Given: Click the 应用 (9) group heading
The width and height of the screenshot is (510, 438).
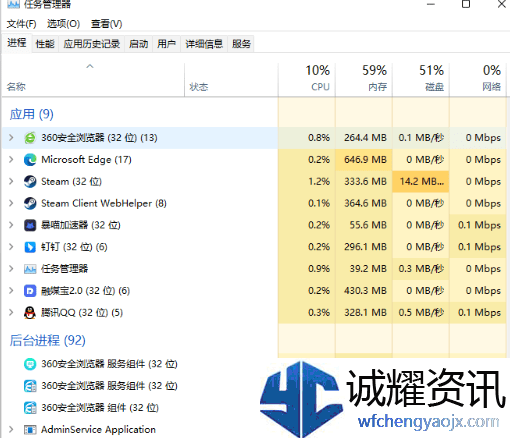Looking at the screenshot, I should pyautogui.click(x=32, y=114).
